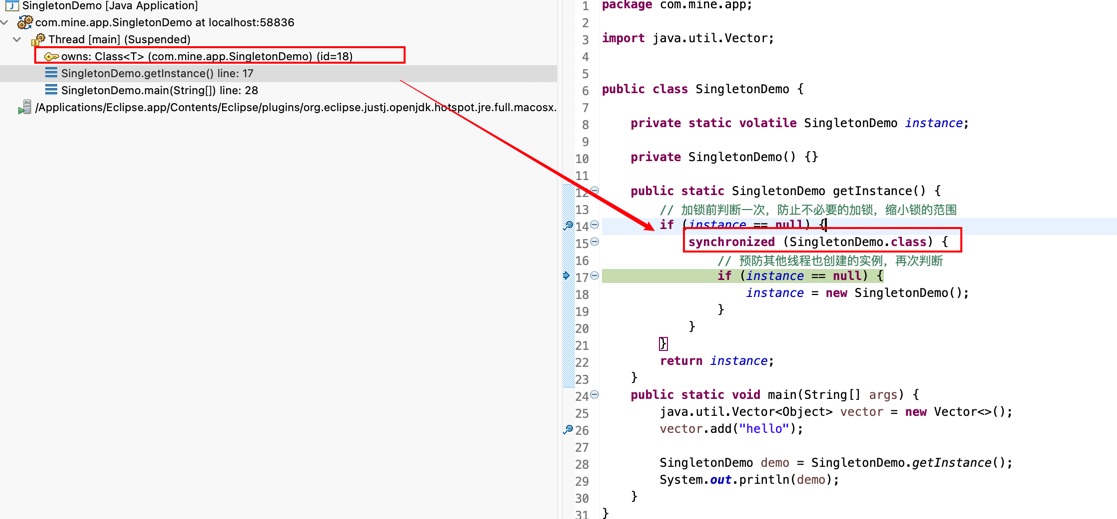1117x519 pixels.
Task: Click the stack frame icon for main(String[])
Action: [x=51, y=90]
